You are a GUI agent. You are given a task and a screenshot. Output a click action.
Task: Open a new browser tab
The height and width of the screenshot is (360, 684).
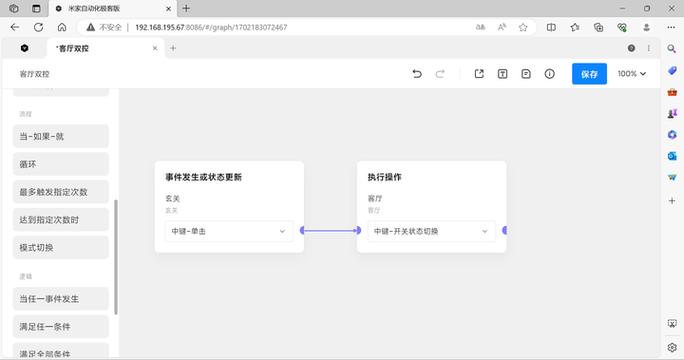point(186,8)
